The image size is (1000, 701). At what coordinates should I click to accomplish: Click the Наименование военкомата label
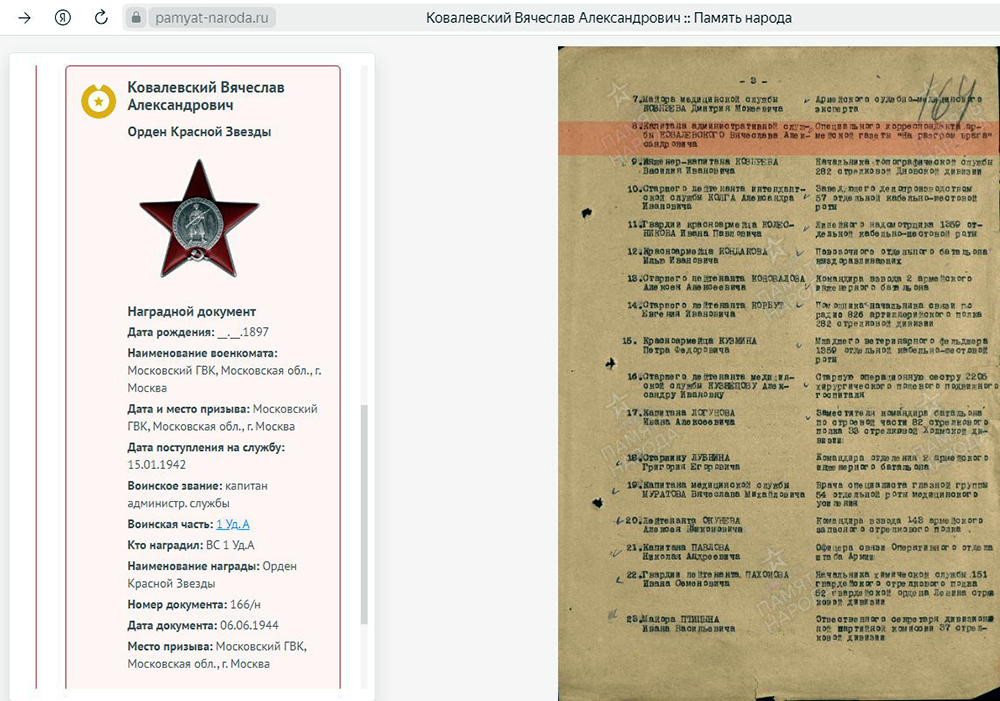pos(202,353)
